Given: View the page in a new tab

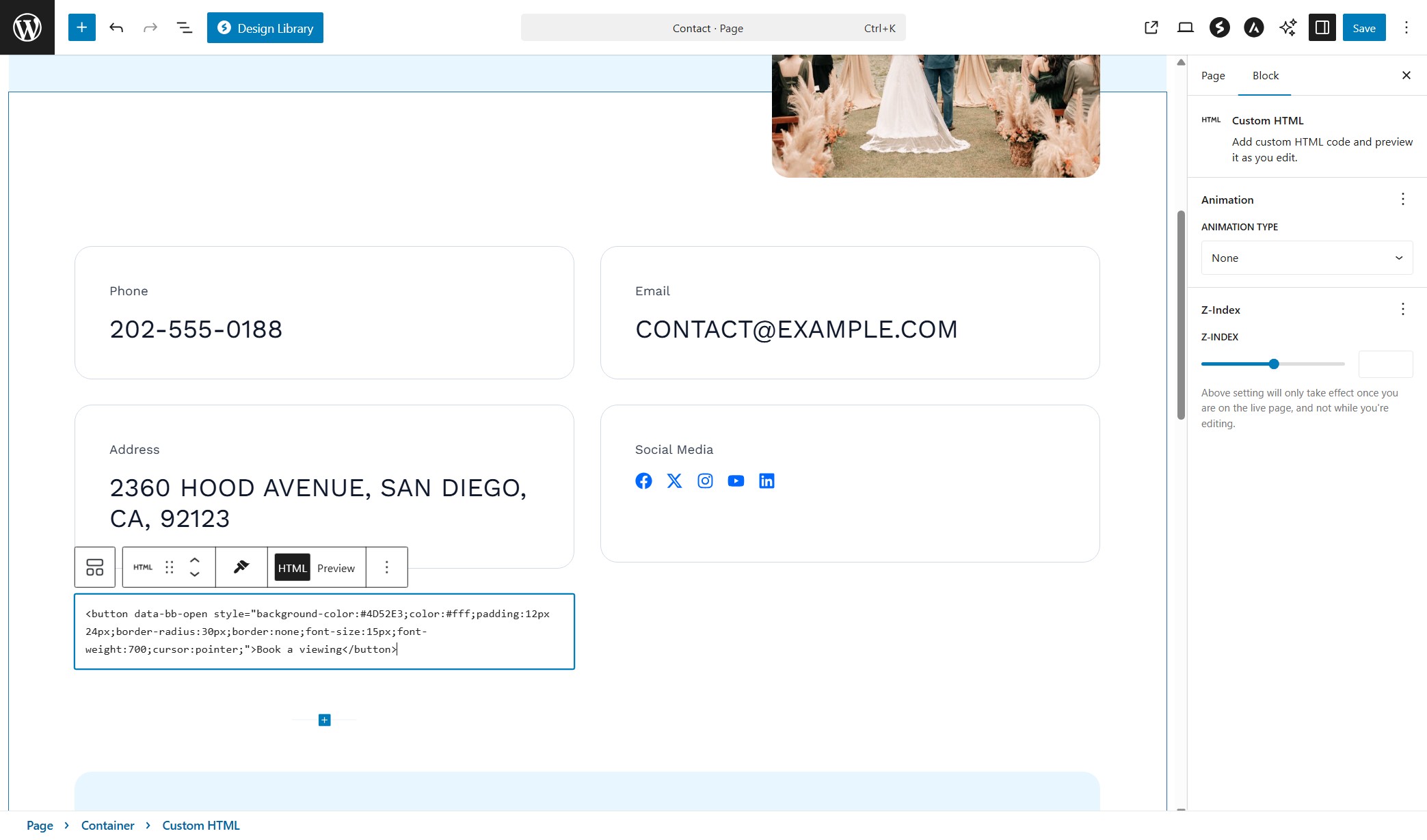Looking at the screenshot, I should 1151,27.
